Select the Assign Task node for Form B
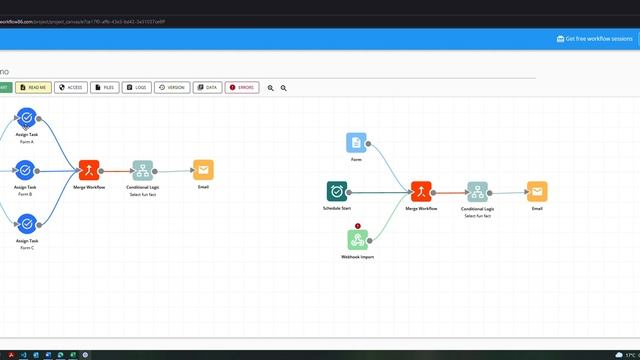The height and width of the screenshot is (360, 640). [x=25, y=170]
